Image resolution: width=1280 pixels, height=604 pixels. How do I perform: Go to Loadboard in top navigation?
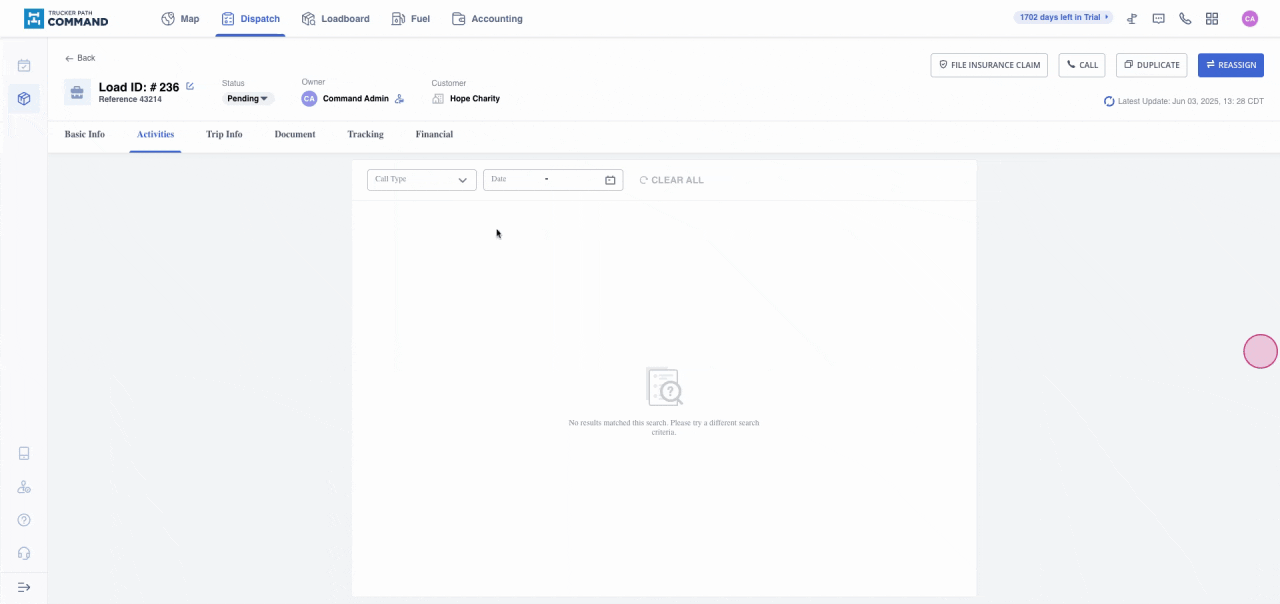336,19
